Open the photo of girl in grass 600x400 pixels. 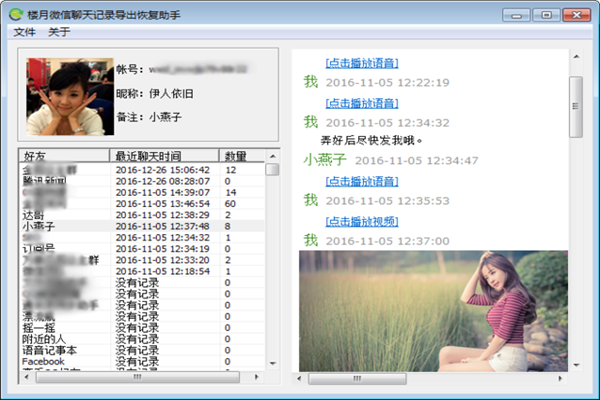pos(433,311)
